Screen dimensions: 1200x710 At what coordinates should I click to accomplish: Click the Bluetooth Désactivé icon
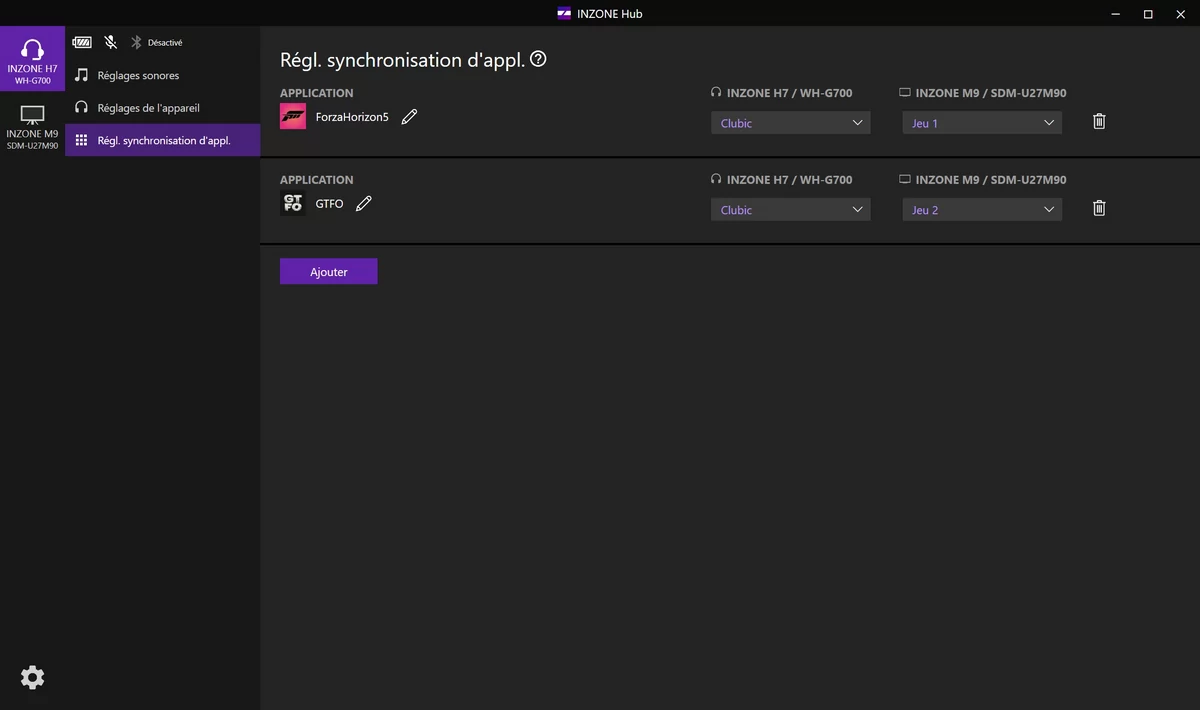pos(137,43)
